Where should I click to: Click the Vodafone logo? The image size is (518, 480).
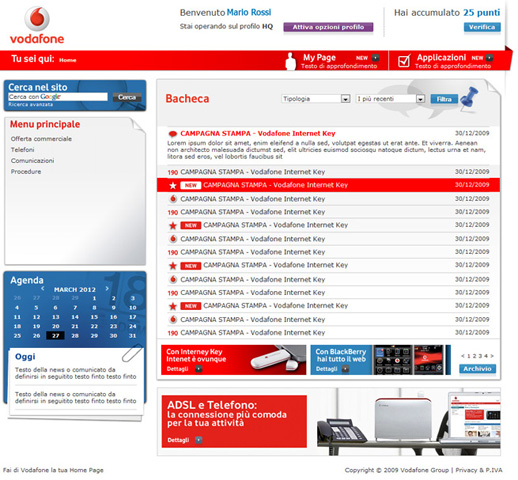point(37,26)
